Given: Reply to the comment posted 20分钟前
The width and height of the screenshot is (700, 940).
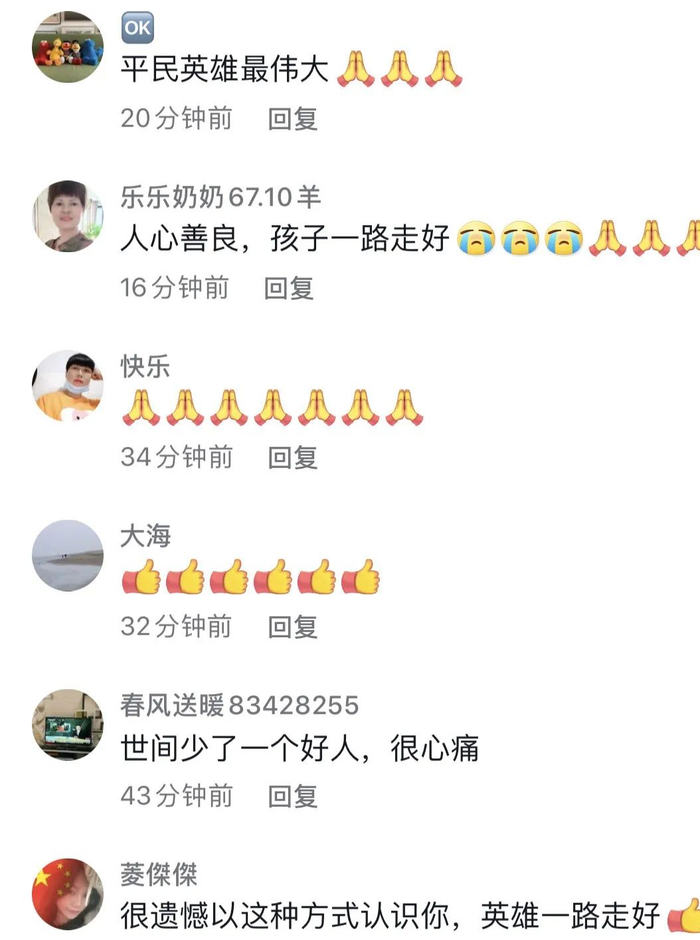Looking at the screenshot, I should coord(292,118).
